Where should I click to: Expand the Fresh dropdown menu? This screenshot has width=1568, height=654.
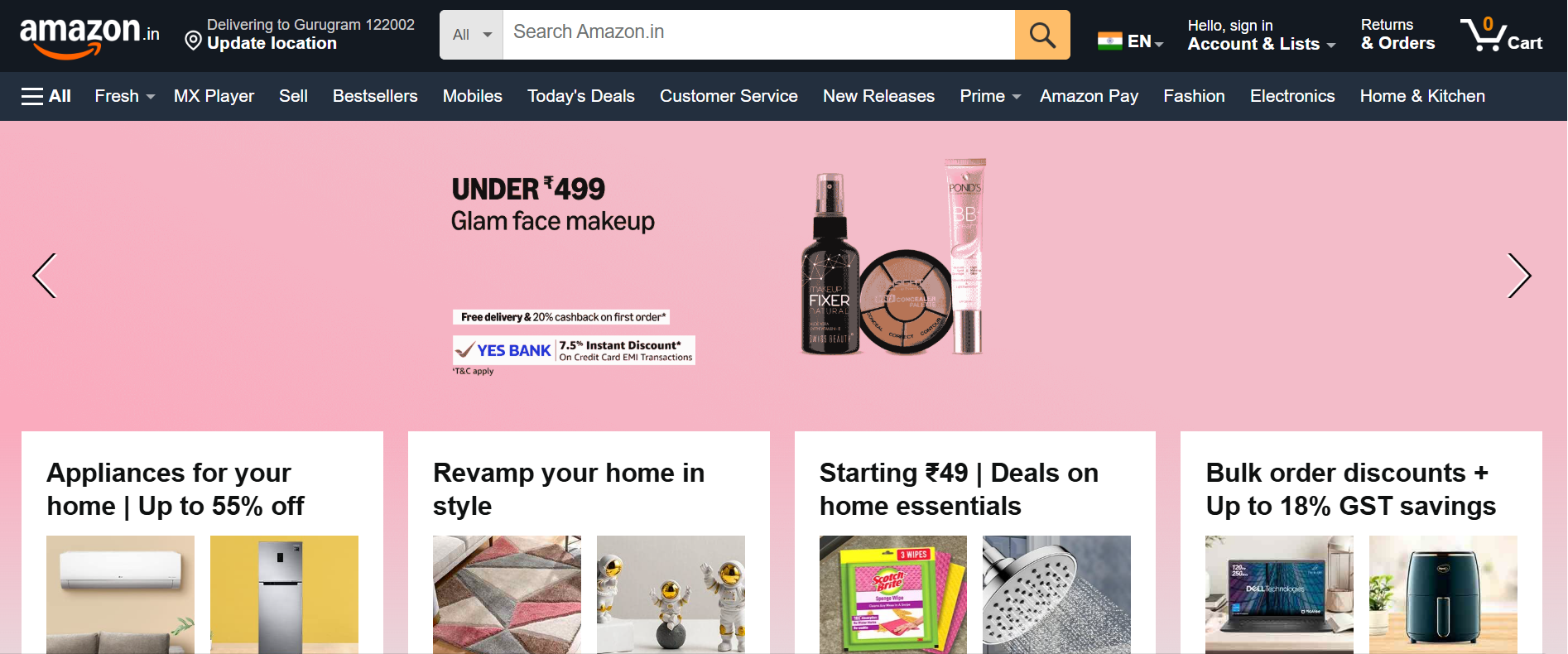pyautogui.click(x=125, y=96)
